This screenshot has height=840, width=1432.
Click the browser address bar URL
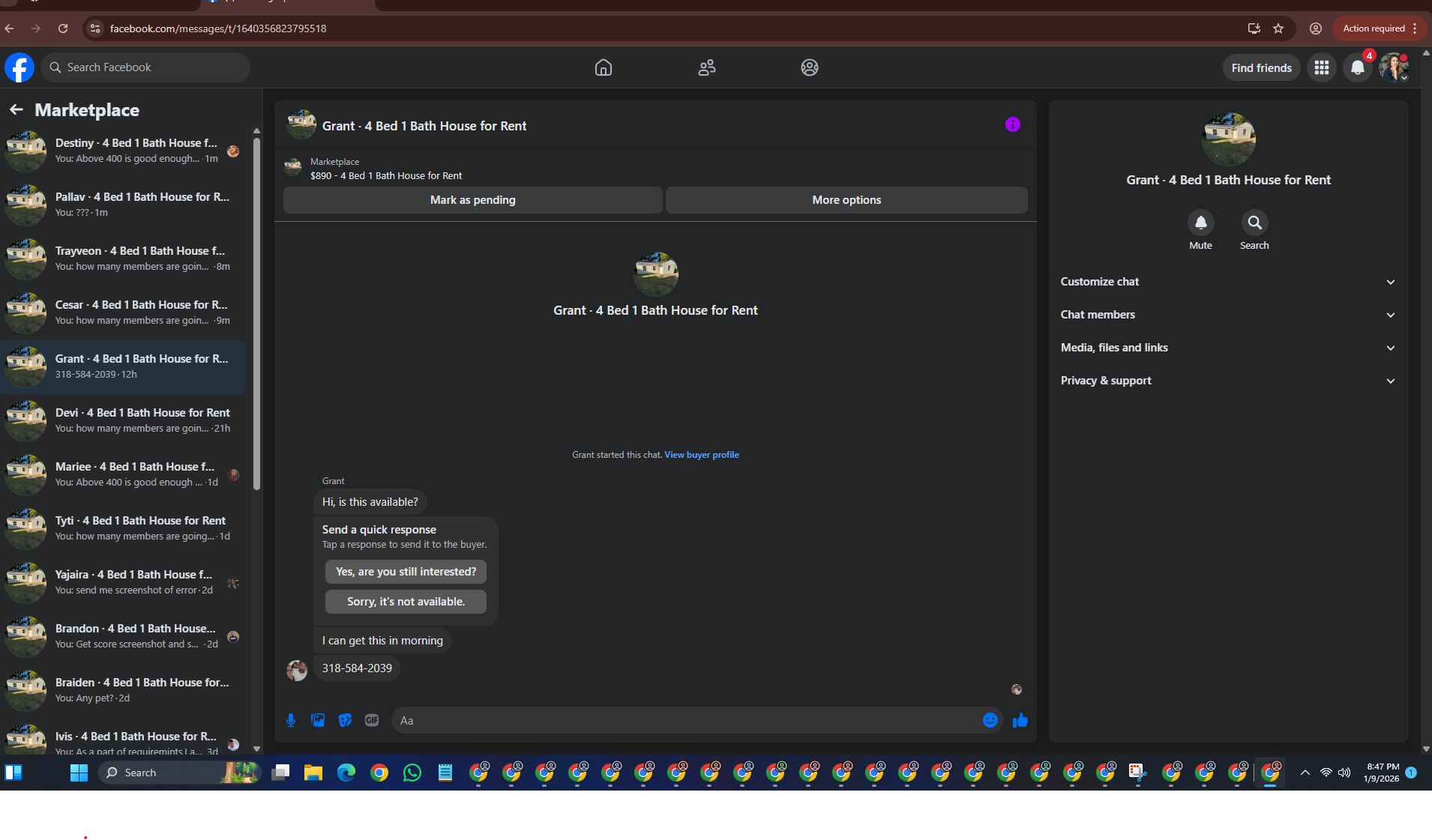(218, 28)
